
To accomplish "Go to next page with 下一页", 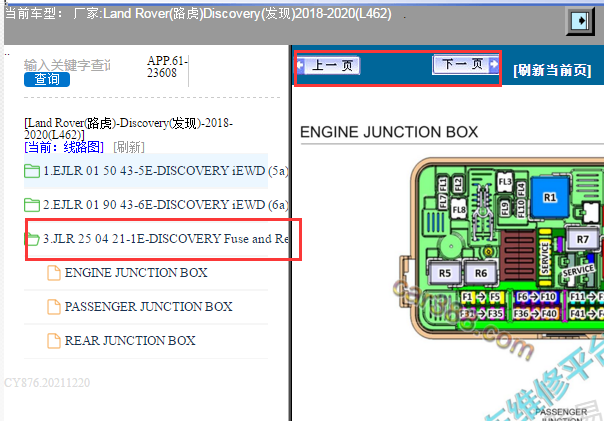I will [466, 64].
